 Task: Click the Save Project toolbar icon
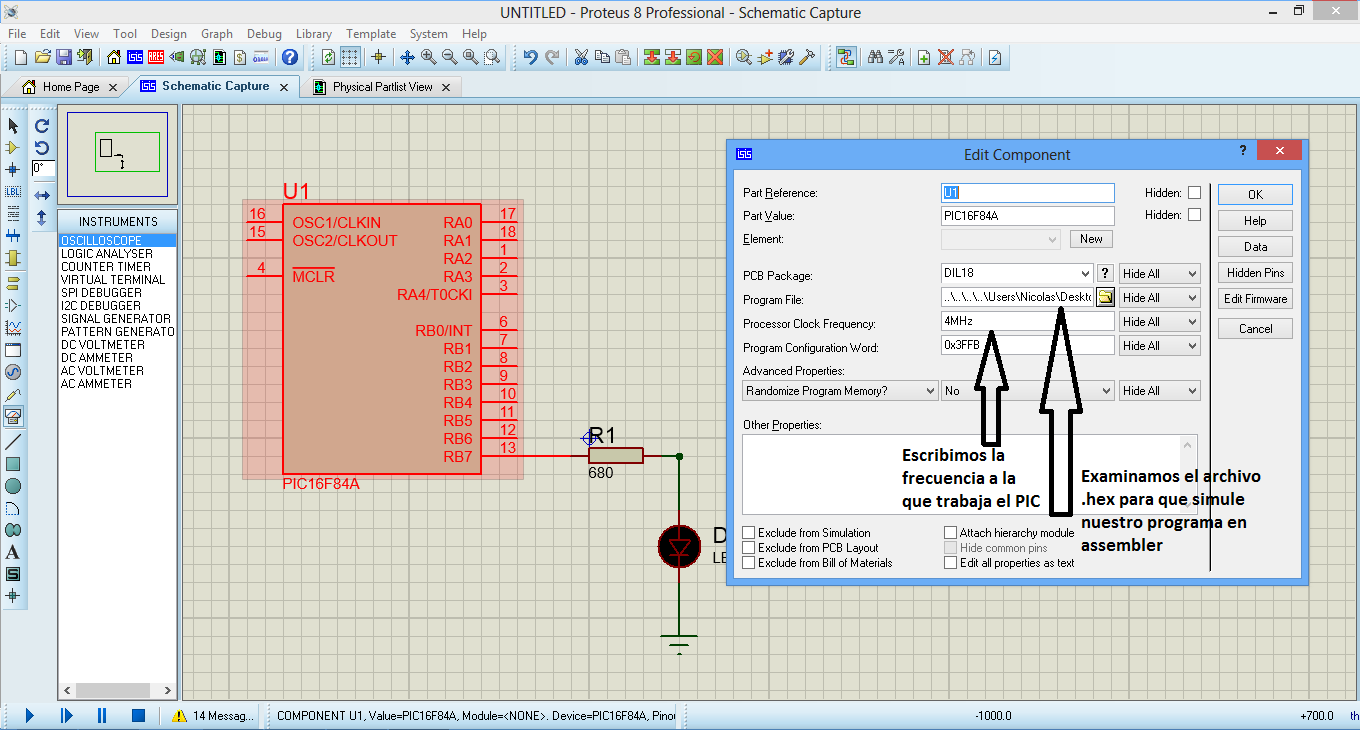click(x=63, y=57)
